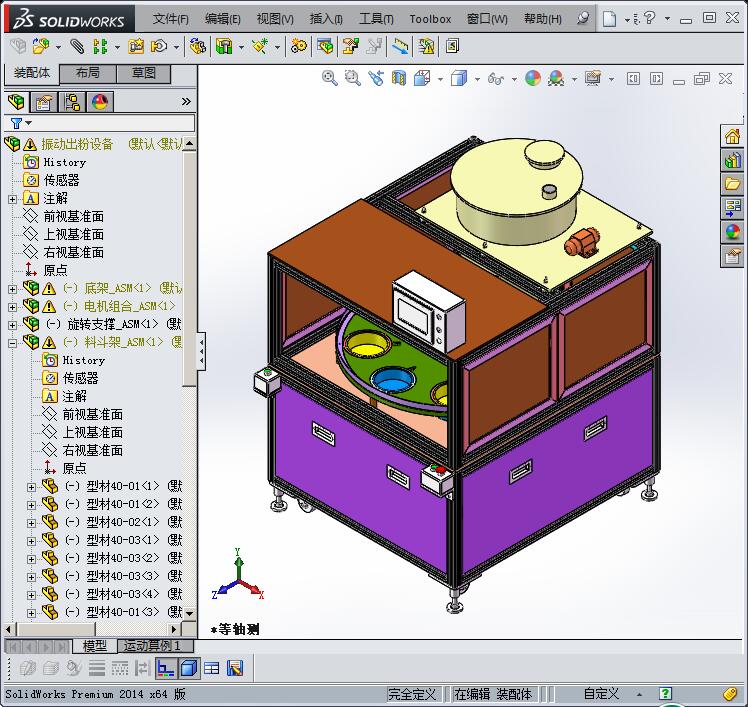Click the Assembly Features icon

coord(224,46)
